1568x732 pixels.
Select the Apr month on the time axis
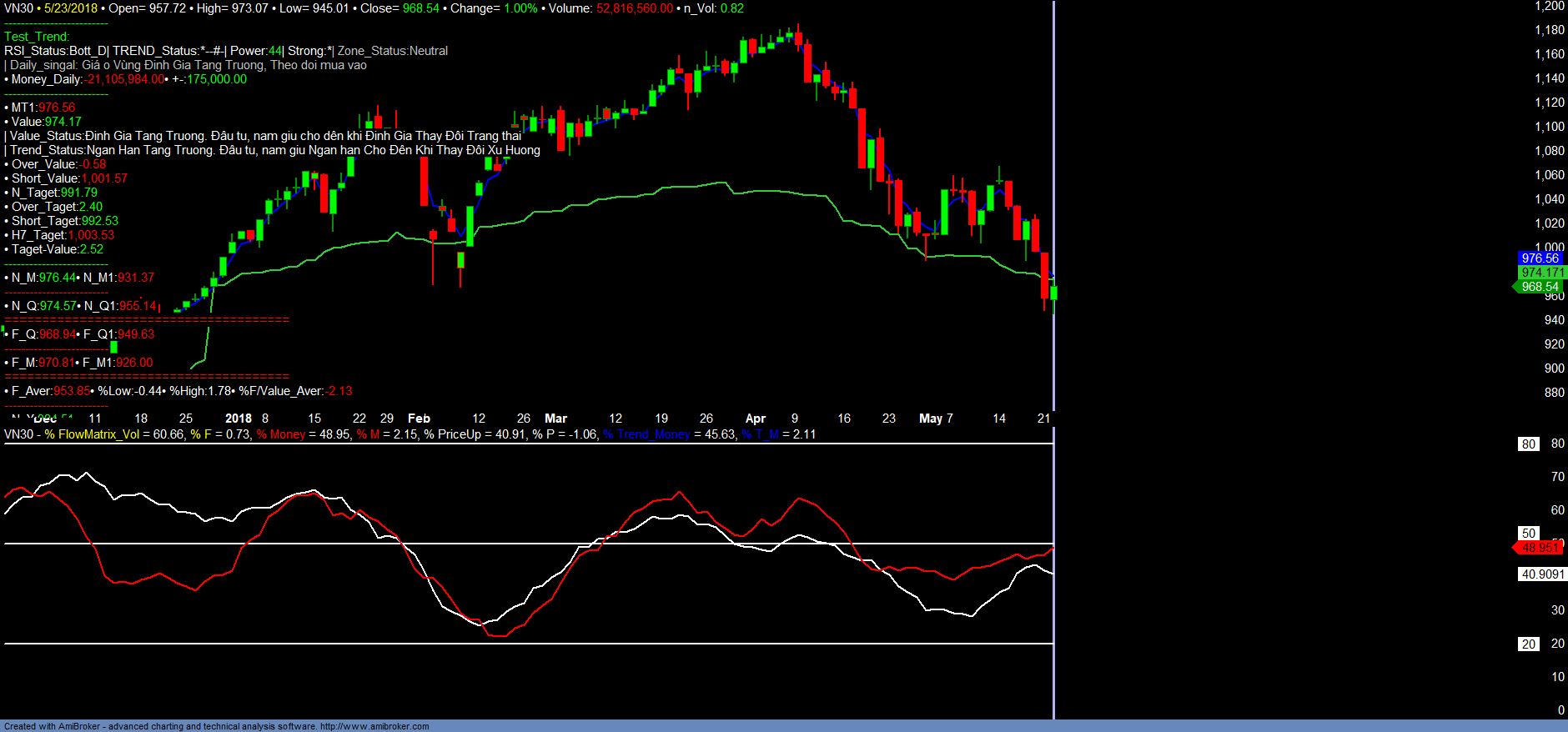pos(755,419)
